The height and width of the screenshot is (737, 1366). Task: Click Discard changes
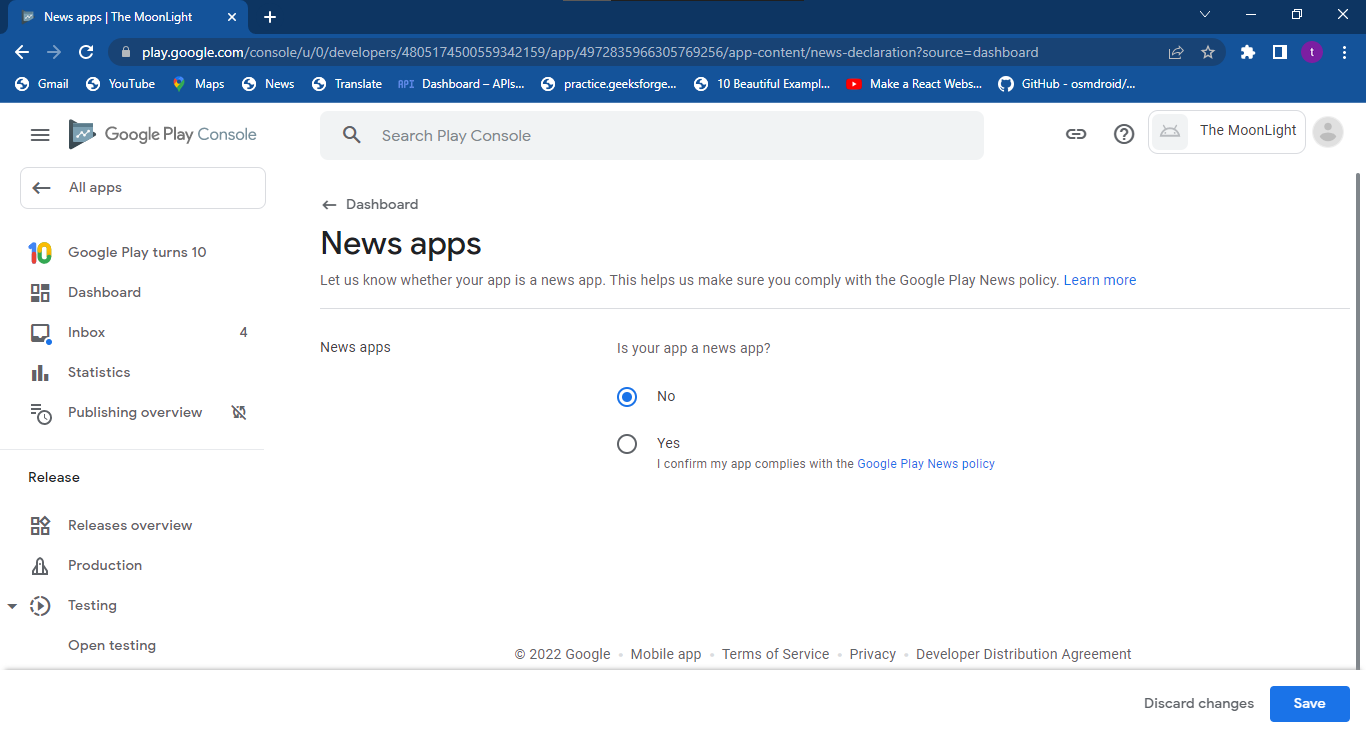1199,704
